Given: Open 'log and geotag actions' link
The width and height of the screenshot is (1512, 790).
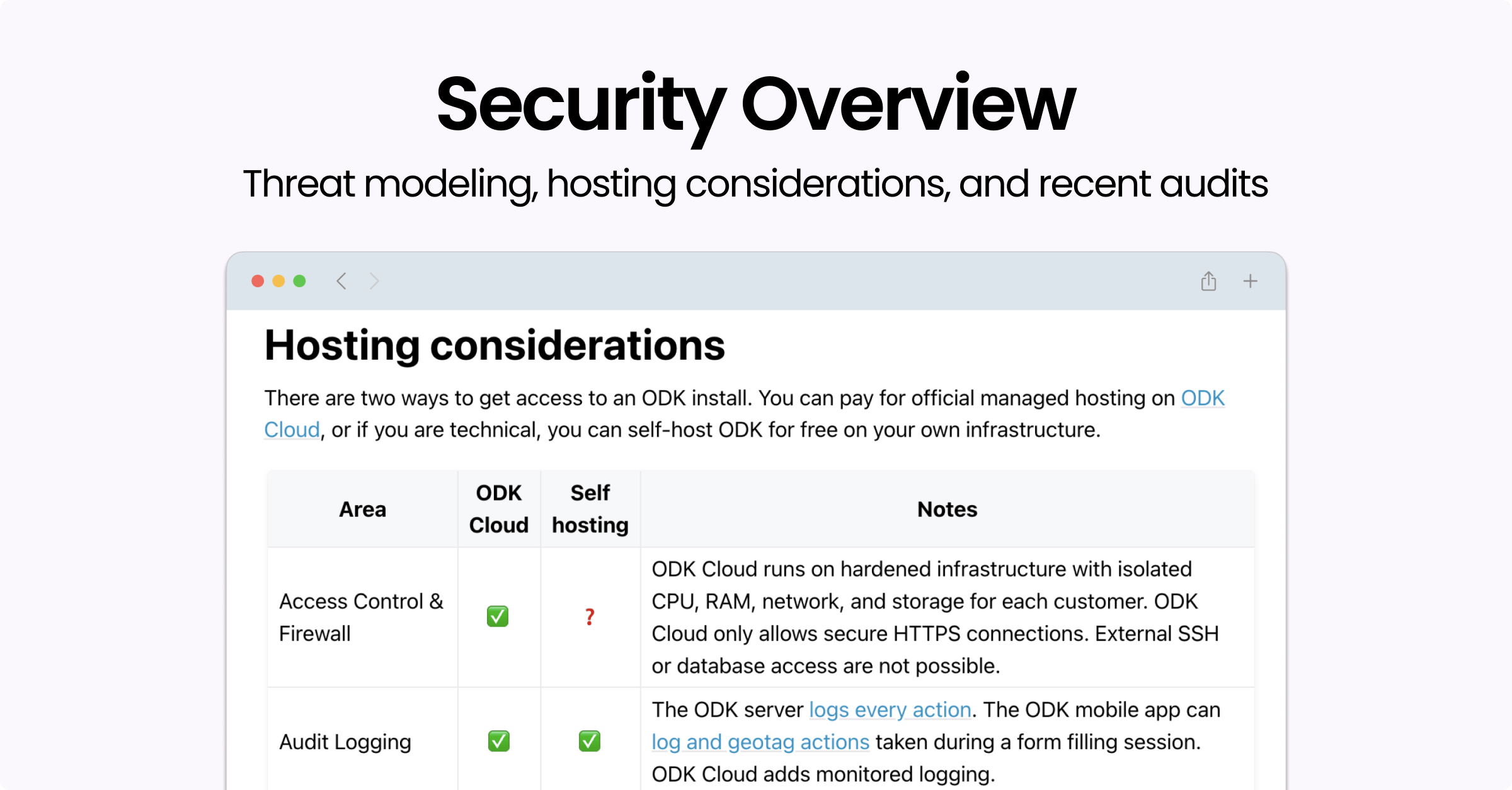Looking at the screenshot, I should (x=760, y=741).
